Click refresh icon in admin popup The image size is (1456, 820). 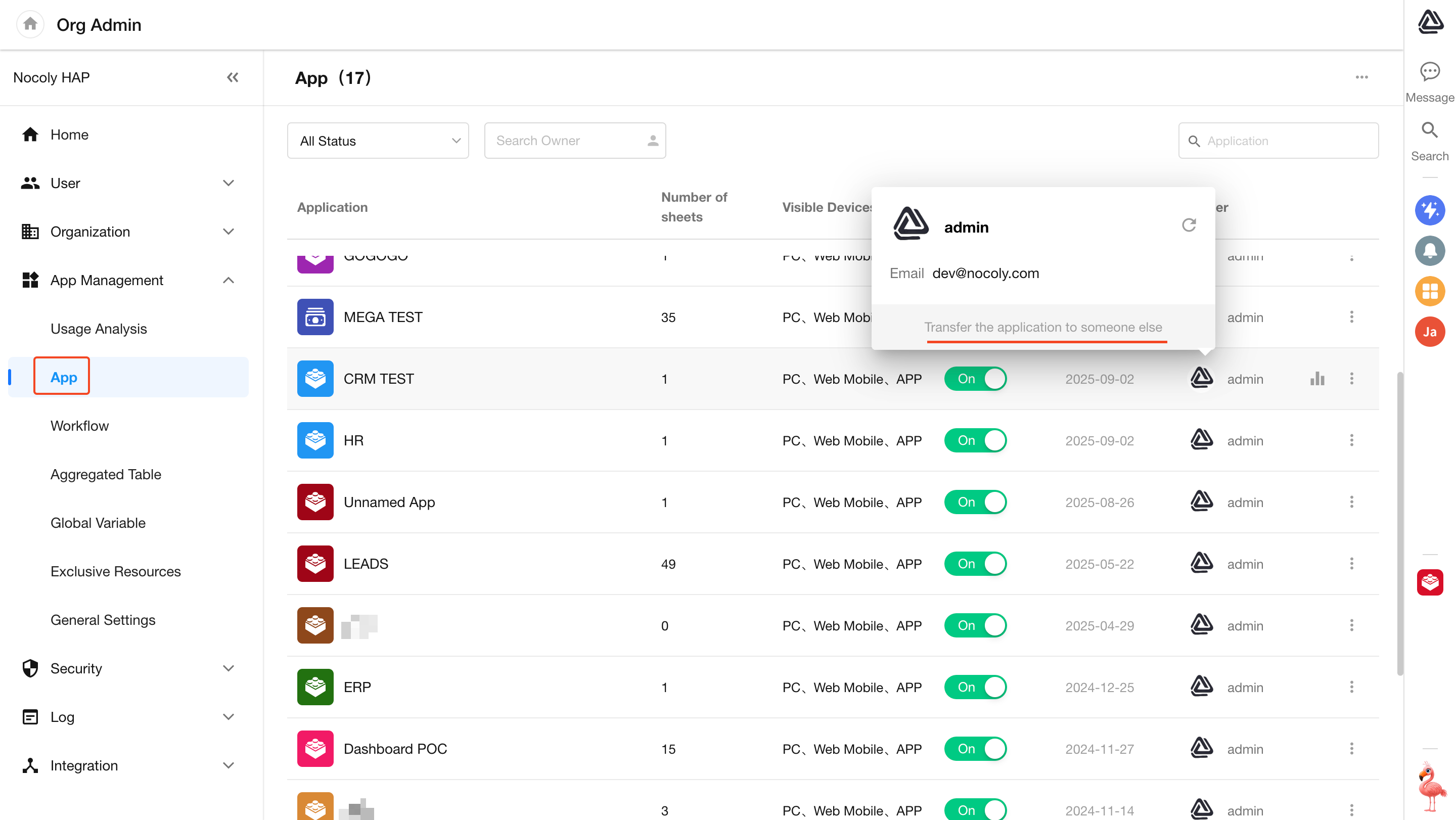coord(1189,225)
